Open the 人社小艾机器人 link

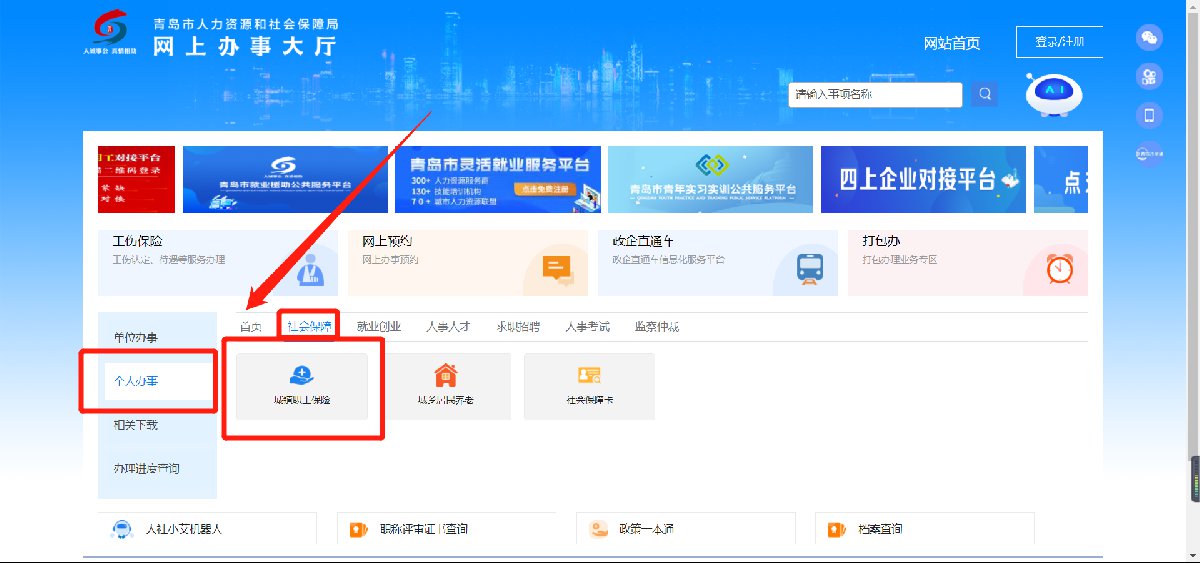click(x=184, y=529)
